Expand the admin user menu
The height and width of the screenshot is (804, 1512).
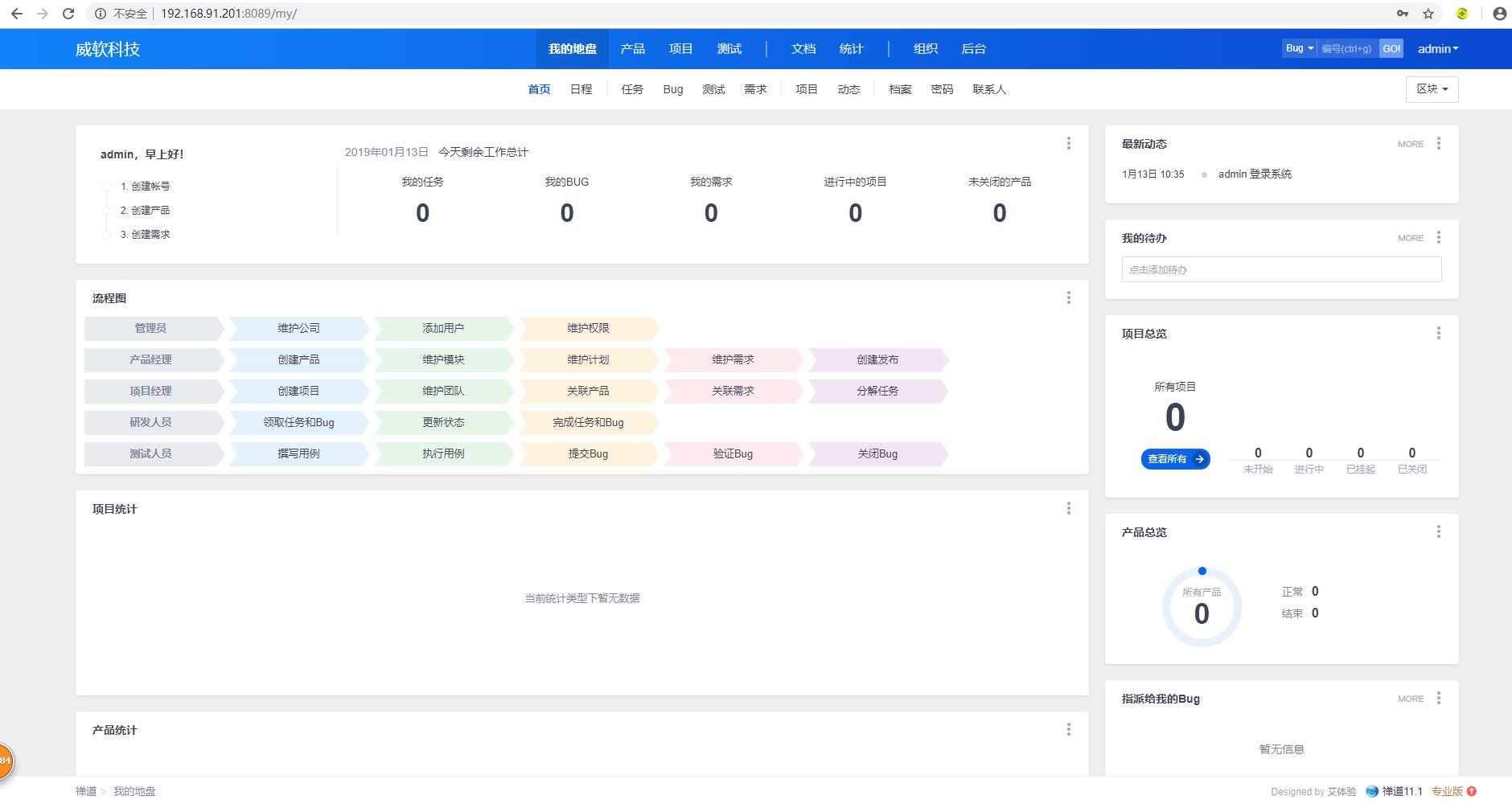1437,49
